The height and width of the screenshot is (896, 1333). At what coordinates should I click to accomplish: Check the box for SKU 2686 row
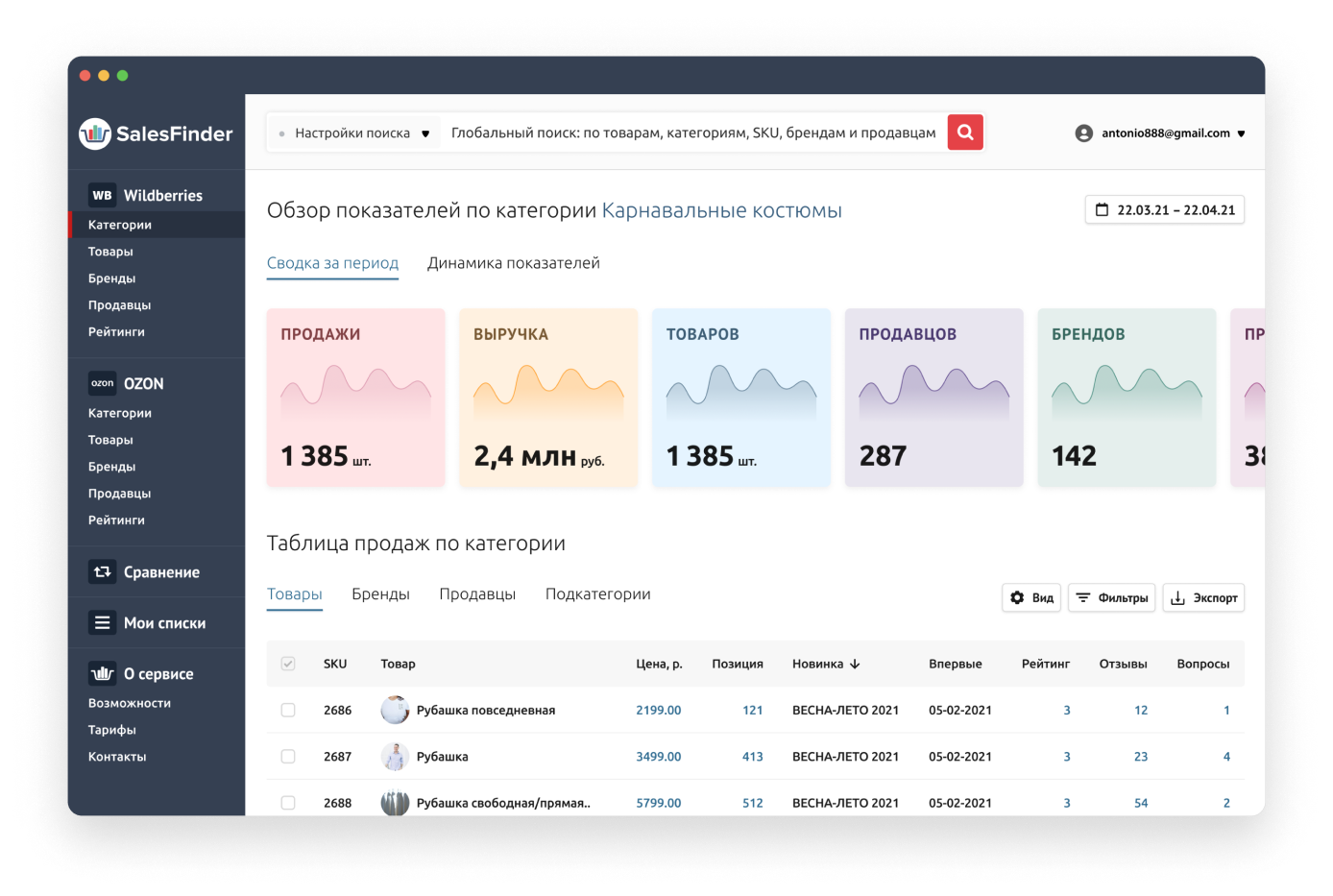[x=288, y=711]
